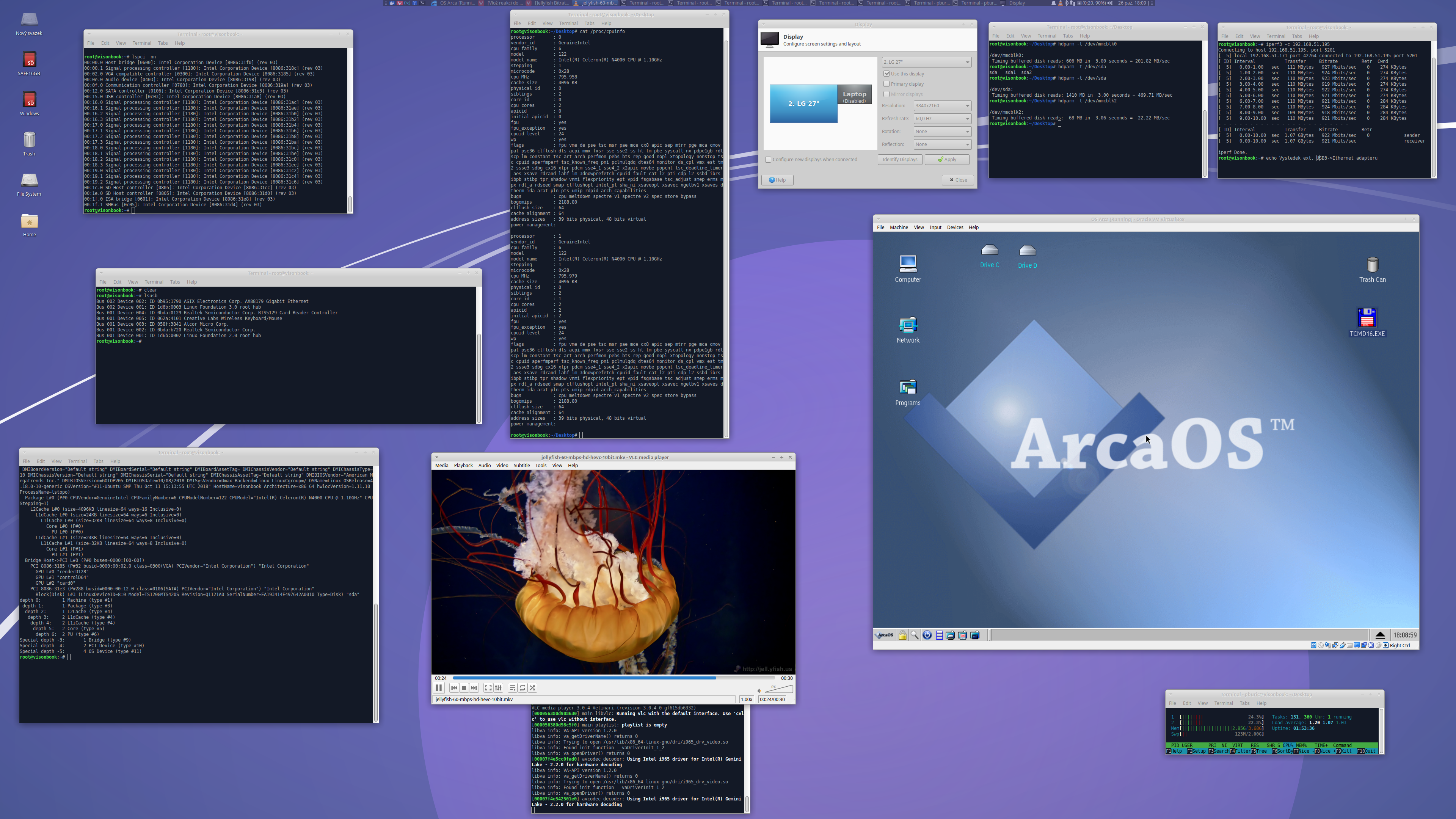Open the 'Nový svazek' desktop volume icon
The height and width of the screenshot is (819, 1456).
pos(29,24)
